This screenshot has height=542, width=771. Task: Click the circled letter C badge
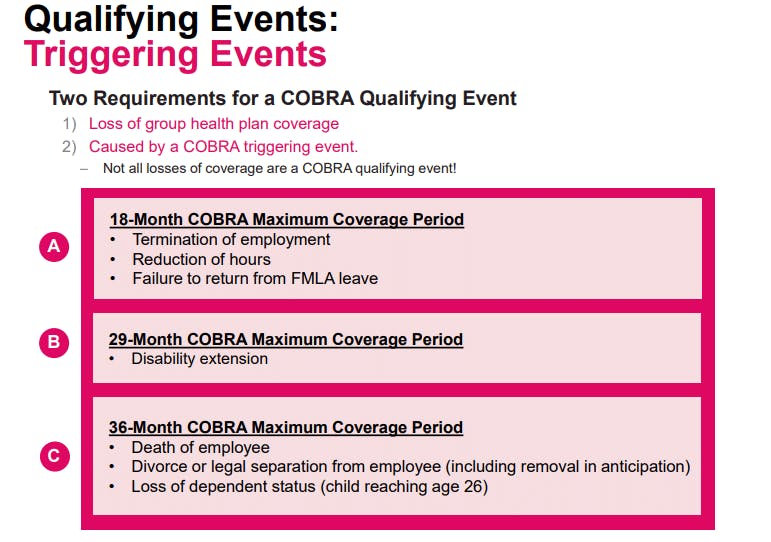55,456
